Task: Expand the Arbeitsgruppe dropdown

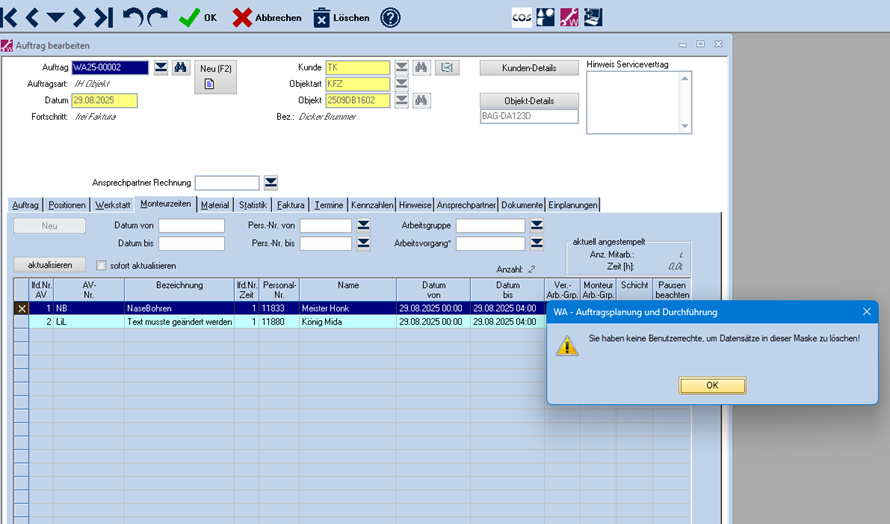Action: point(537,226)
